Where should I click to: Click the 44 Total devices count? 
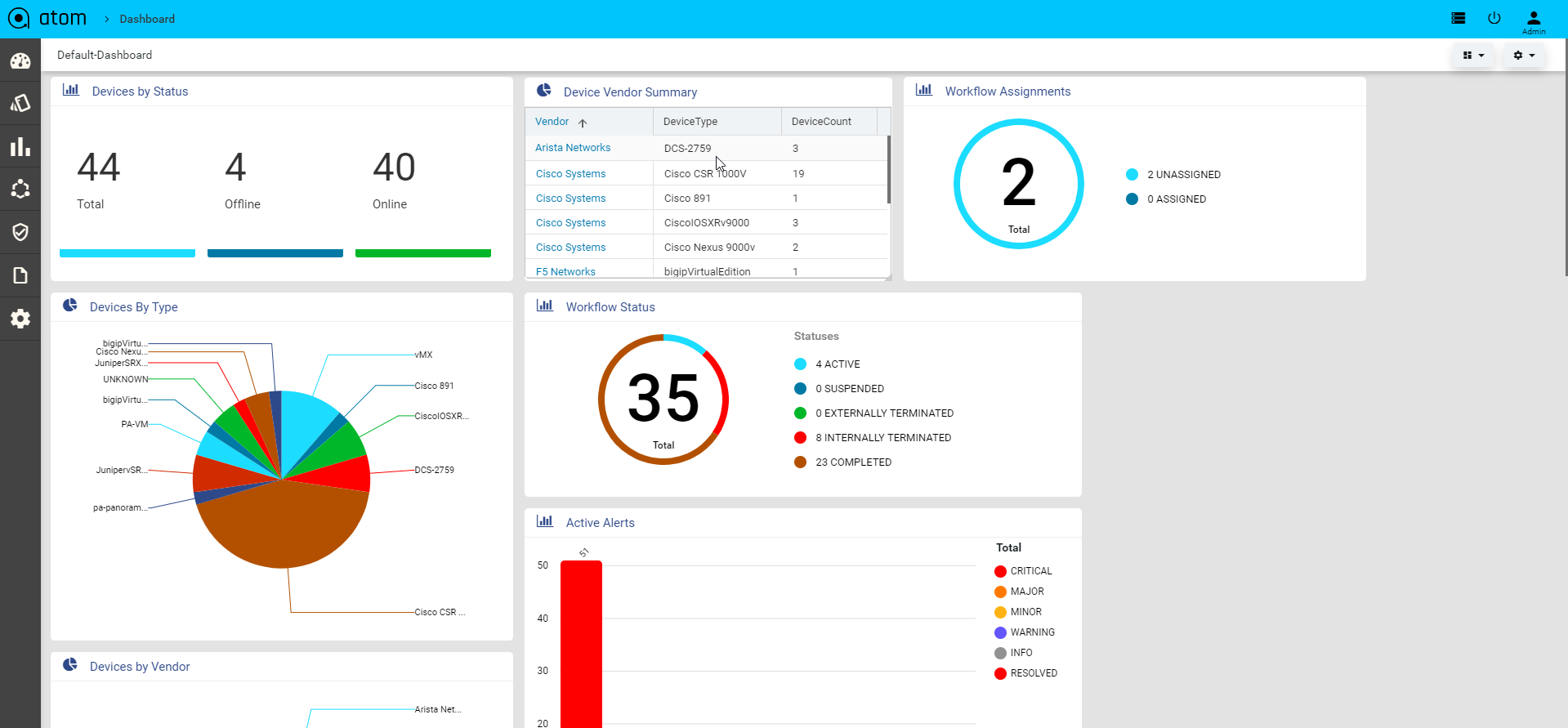click(x=99, y=167)
